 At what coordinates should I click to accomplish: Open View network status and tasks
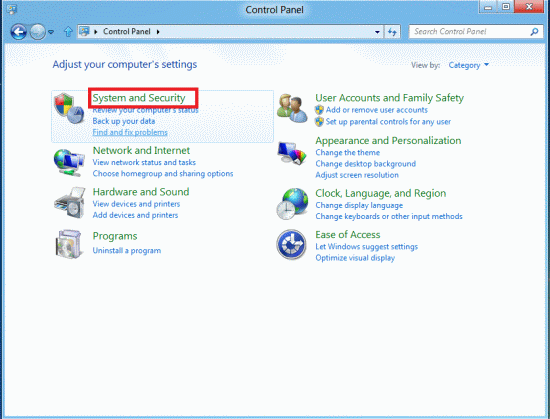(x=144, y=162)
